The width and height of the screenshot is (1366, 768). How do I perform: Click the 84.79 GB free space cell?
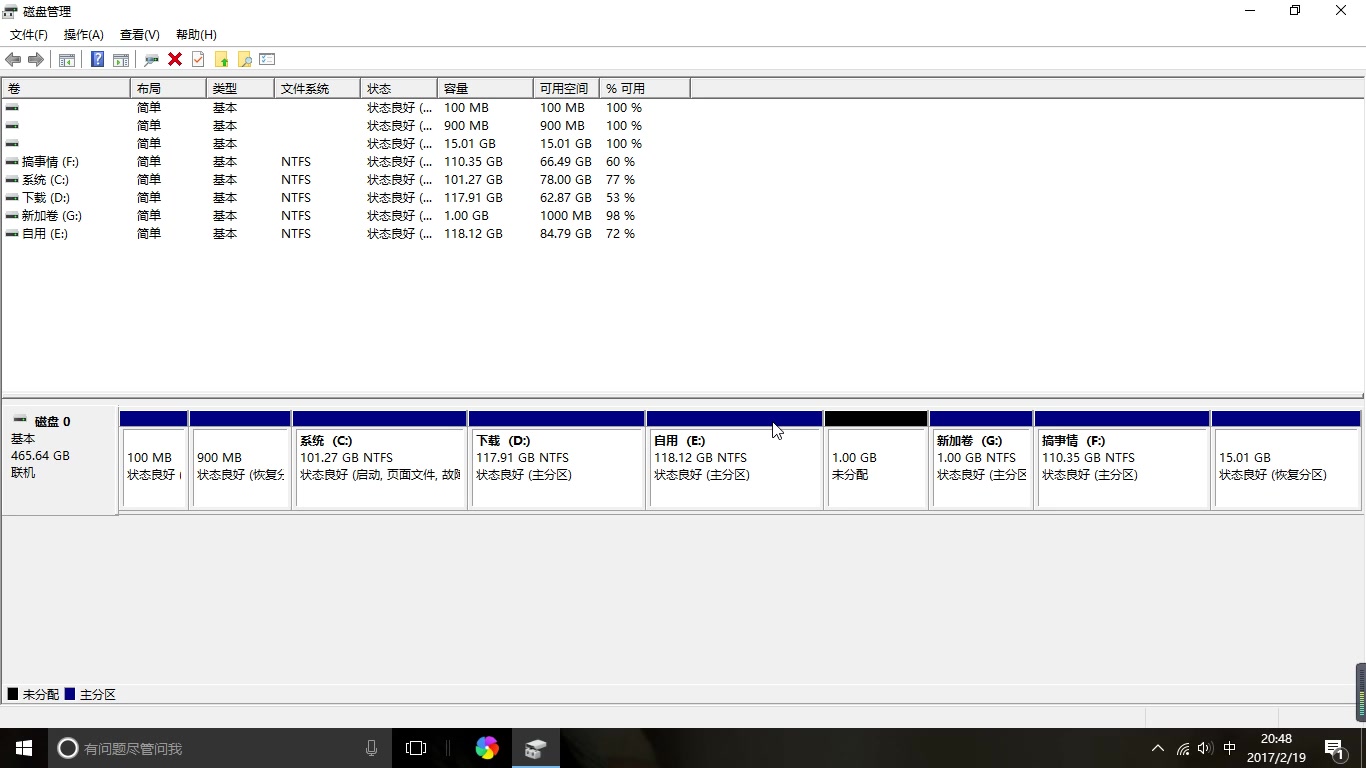(x=565, y=234)
